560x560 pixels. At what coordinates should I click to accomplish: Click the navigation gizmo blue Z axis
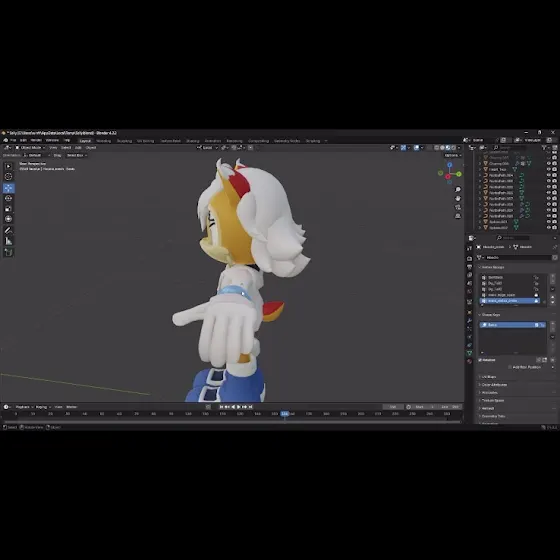tap(450, 165)
